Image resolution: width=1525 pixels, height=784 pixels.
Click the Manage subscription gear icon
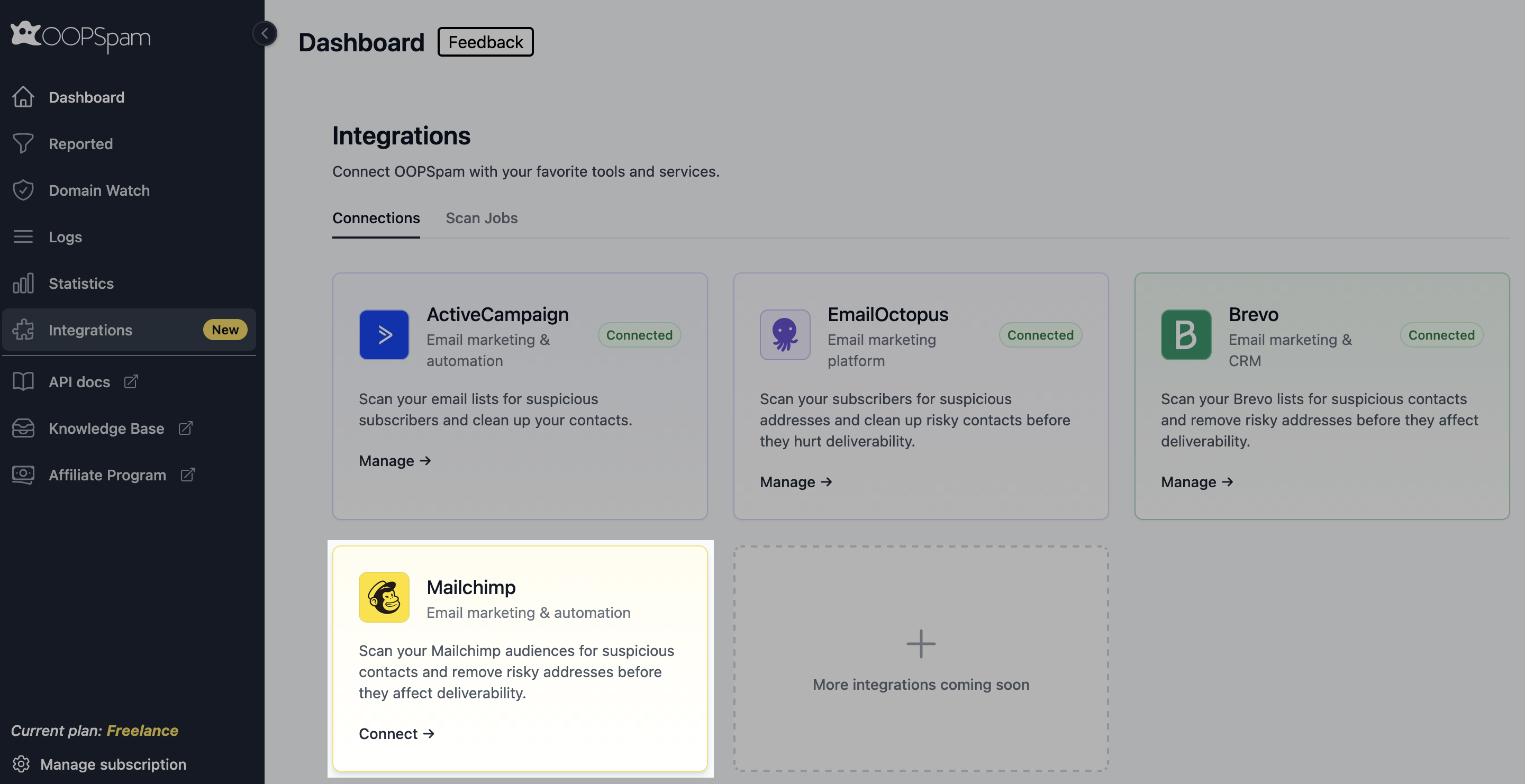click(21, 764)
